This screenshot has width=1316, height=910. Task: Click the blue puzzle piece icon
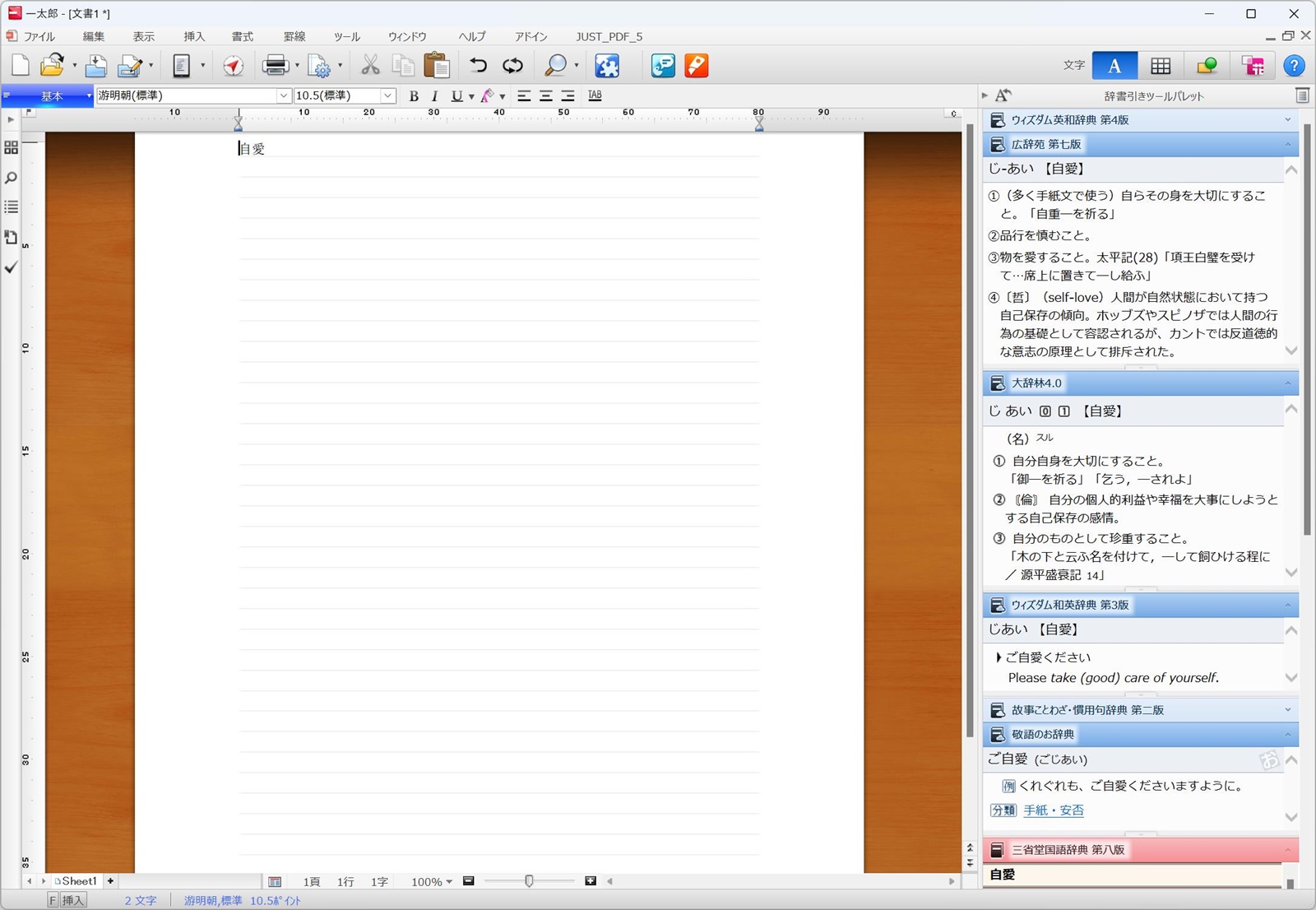[607, 65]
